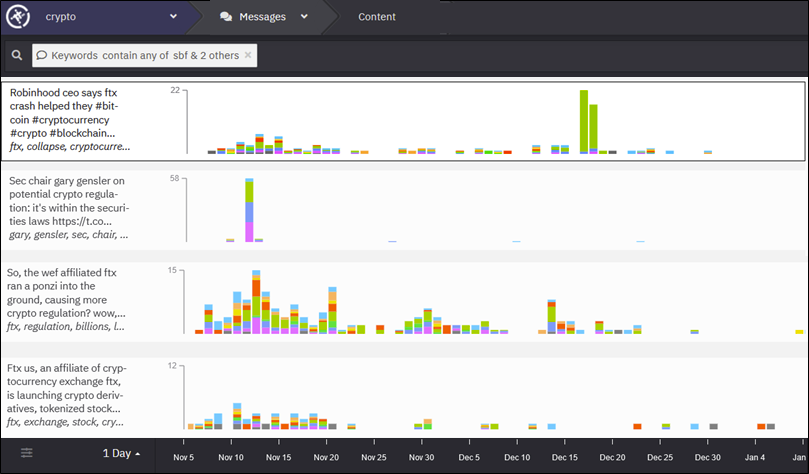Remove the Keywords filter with X
The image size is (809, 474).
(x=248, y=55)
